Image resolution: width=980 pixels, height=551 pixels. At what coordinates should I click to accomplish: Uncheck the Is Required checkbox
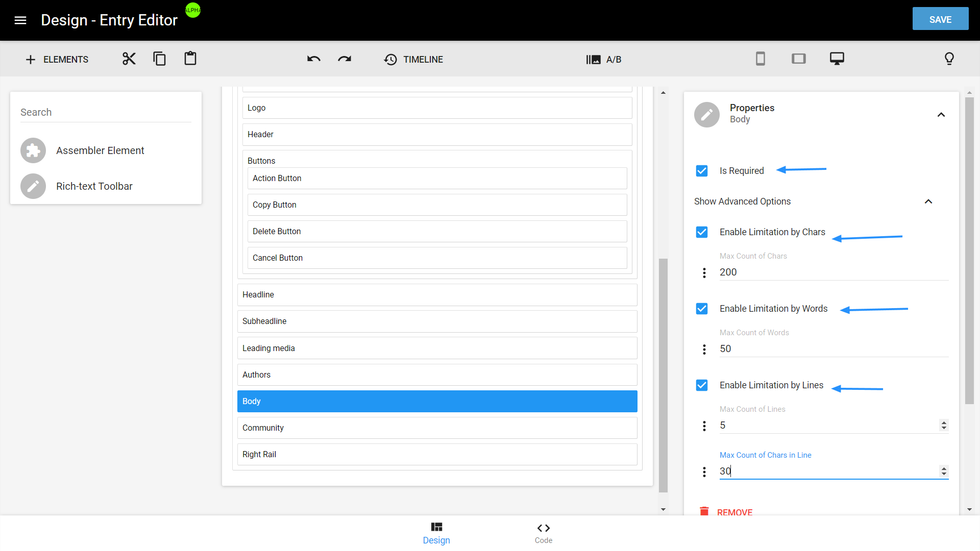(x=702, y=171)
